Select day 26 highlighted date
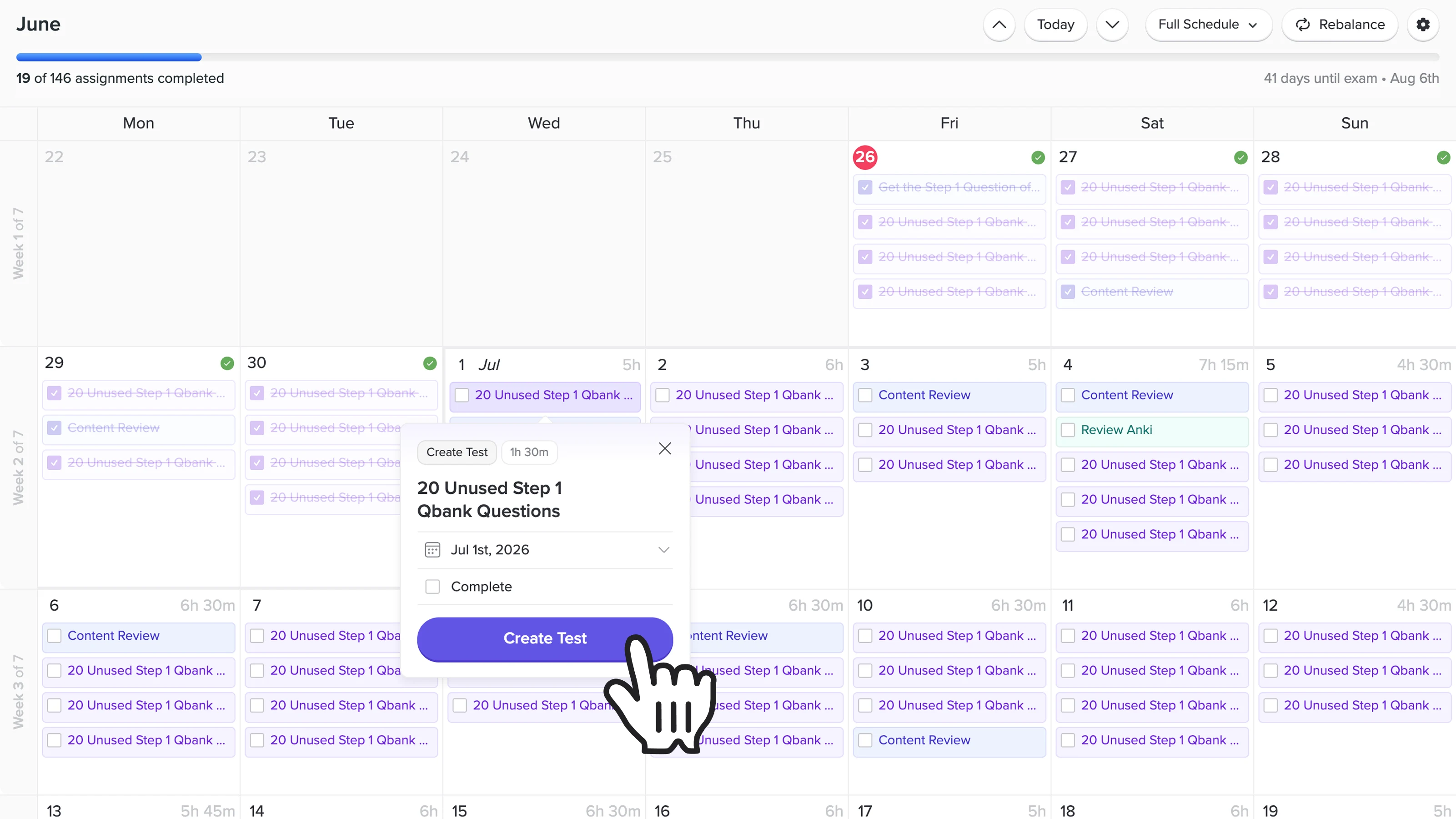The width and height of the screenshot is (1456, 819). [865, 157]
